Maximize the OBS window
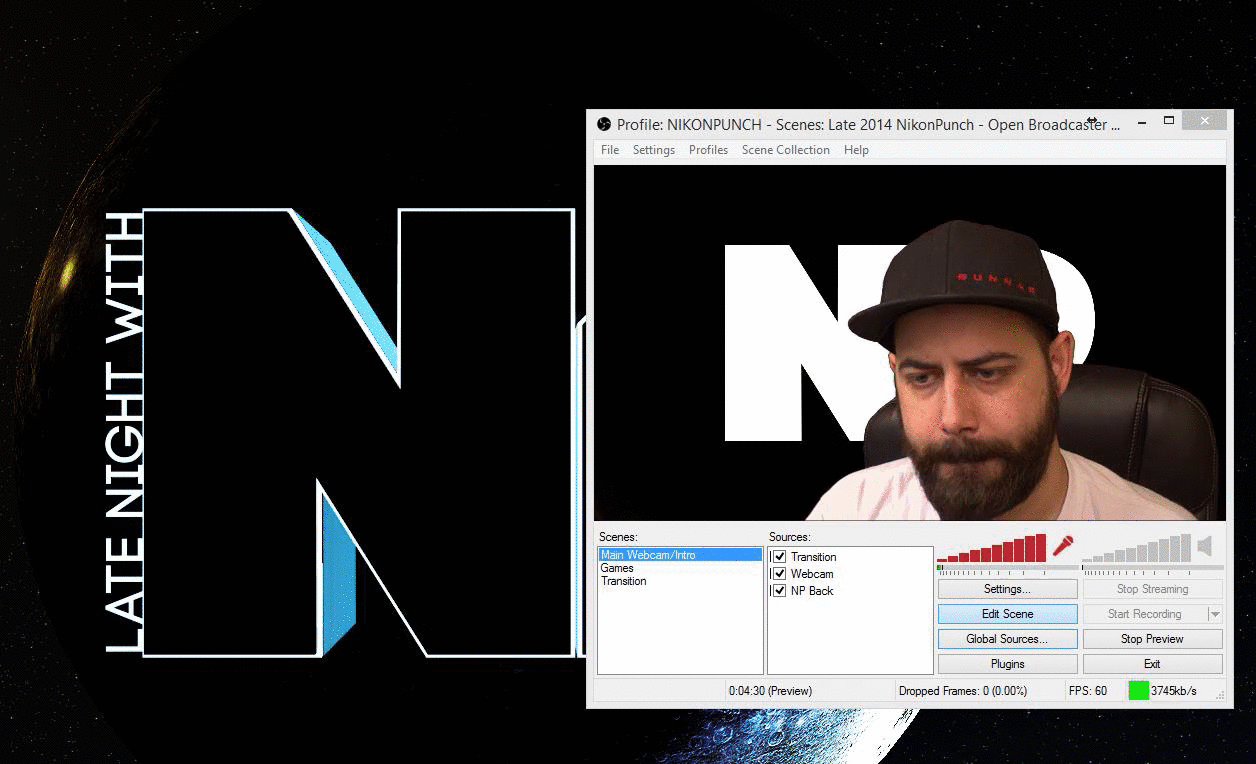 (1168, 121)
